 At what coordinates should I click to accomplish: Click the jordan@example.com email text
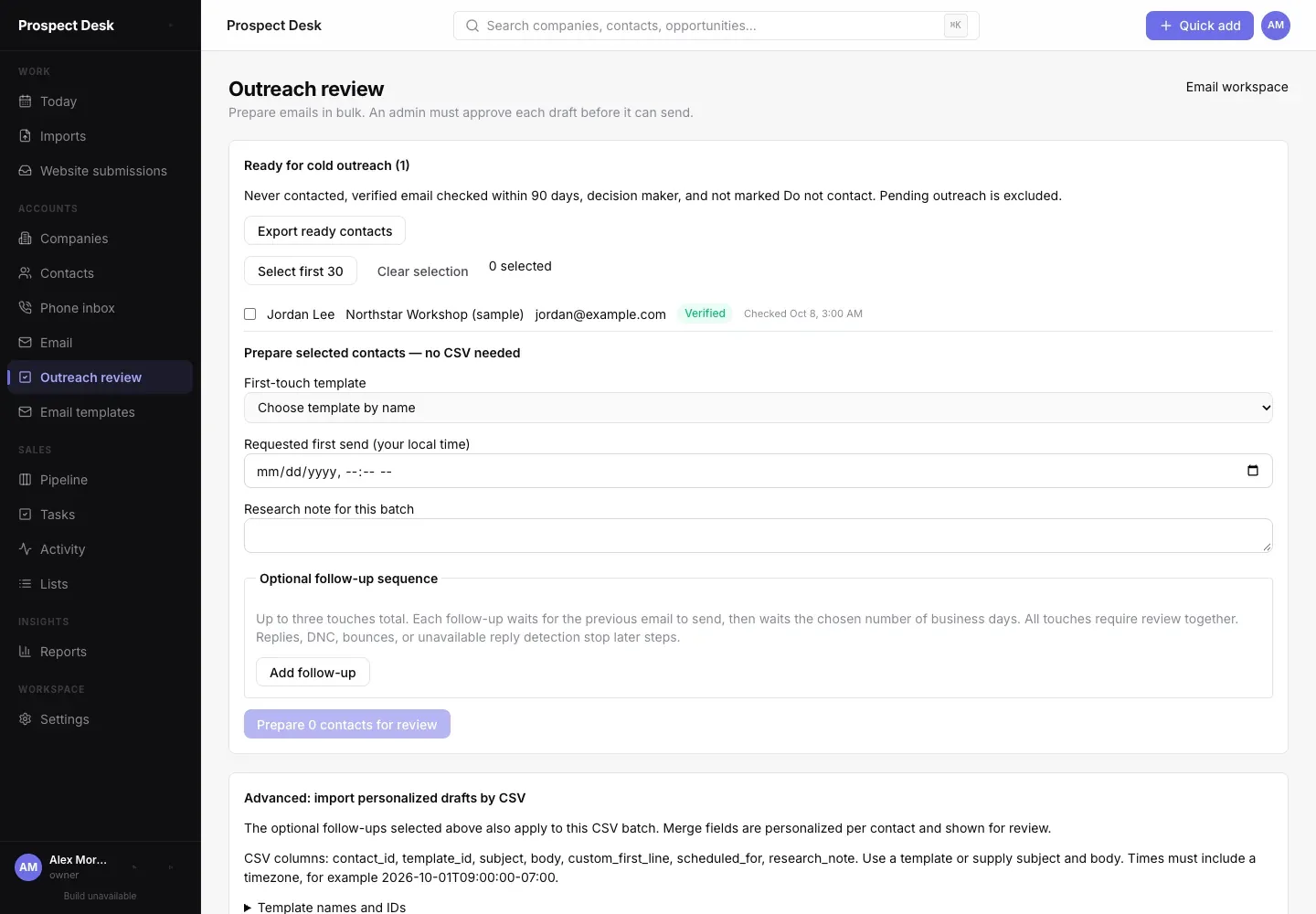point(600,314)
